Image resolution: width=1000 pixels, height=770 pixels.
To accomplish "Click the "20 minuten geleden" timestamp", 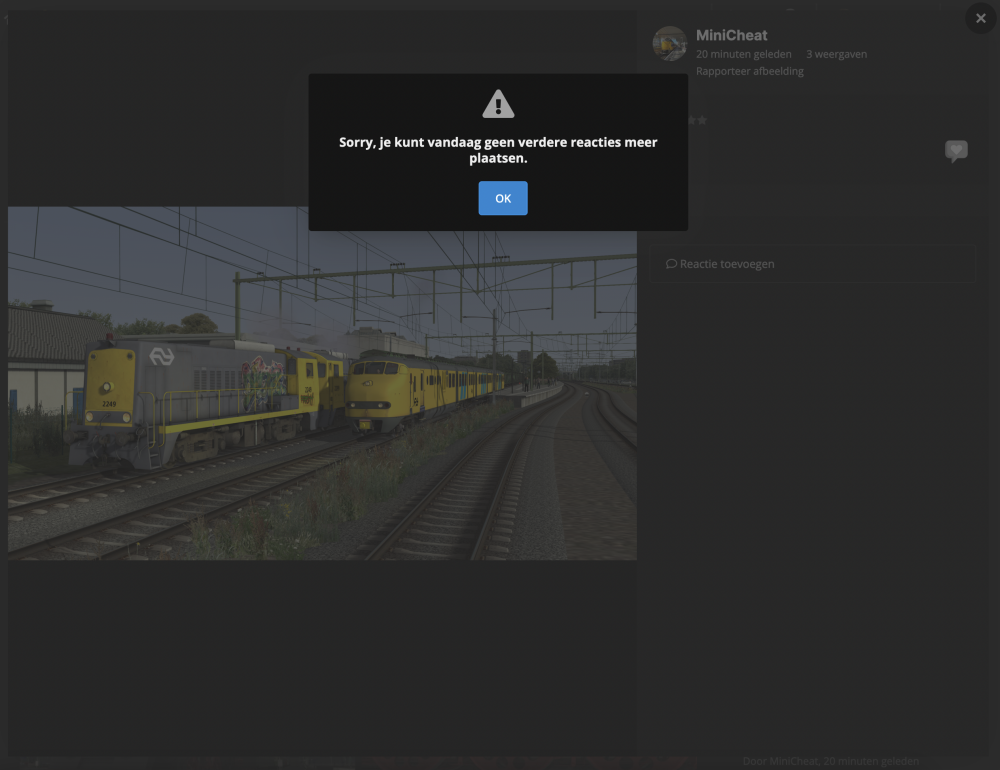I will 744,54.
